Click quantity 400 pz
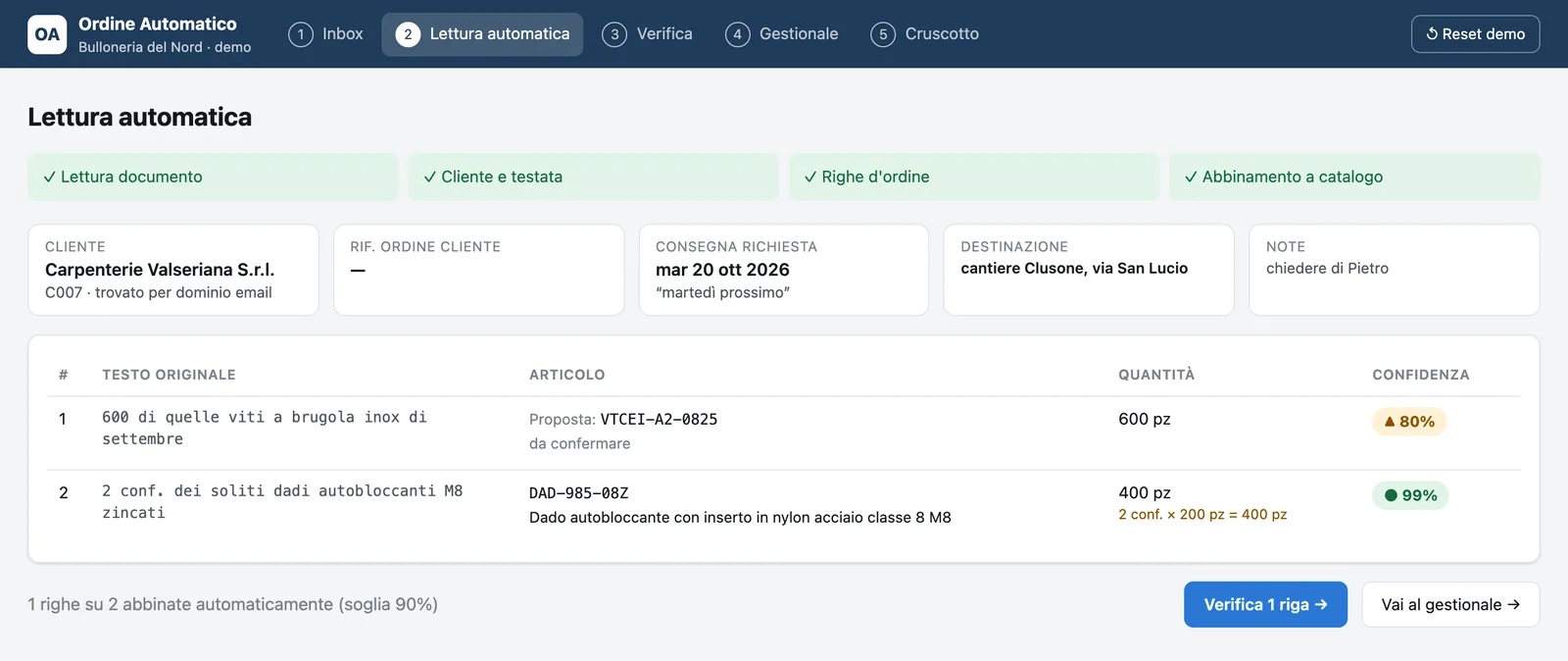This screenshot has width=1568, height=661. point(1145,492)
